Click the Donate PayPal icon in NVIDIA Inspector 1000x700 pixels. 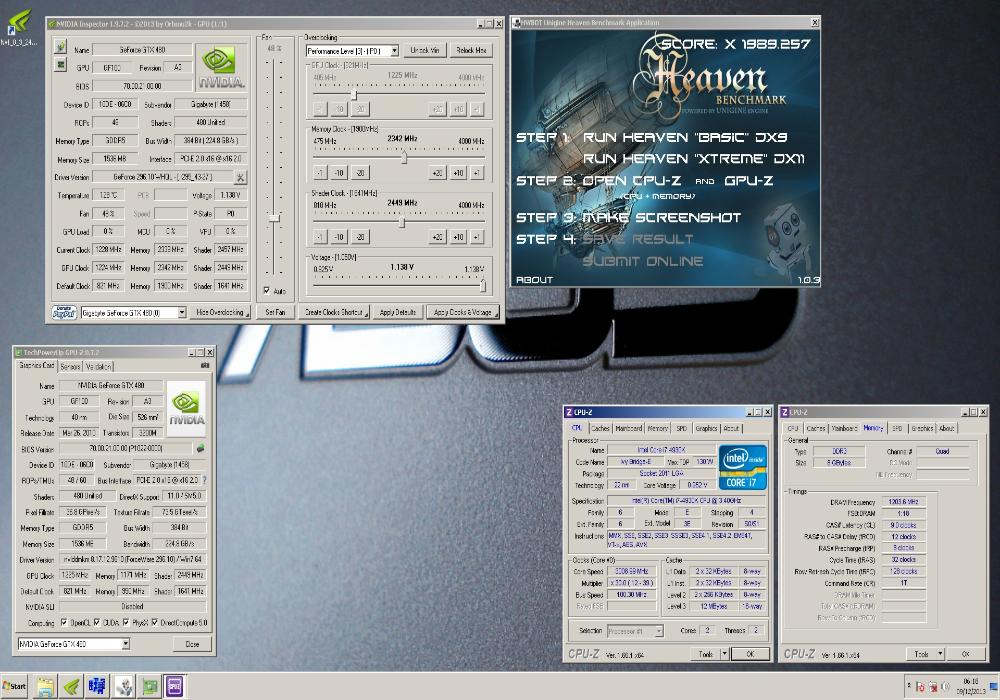click(x=64, y=312)
